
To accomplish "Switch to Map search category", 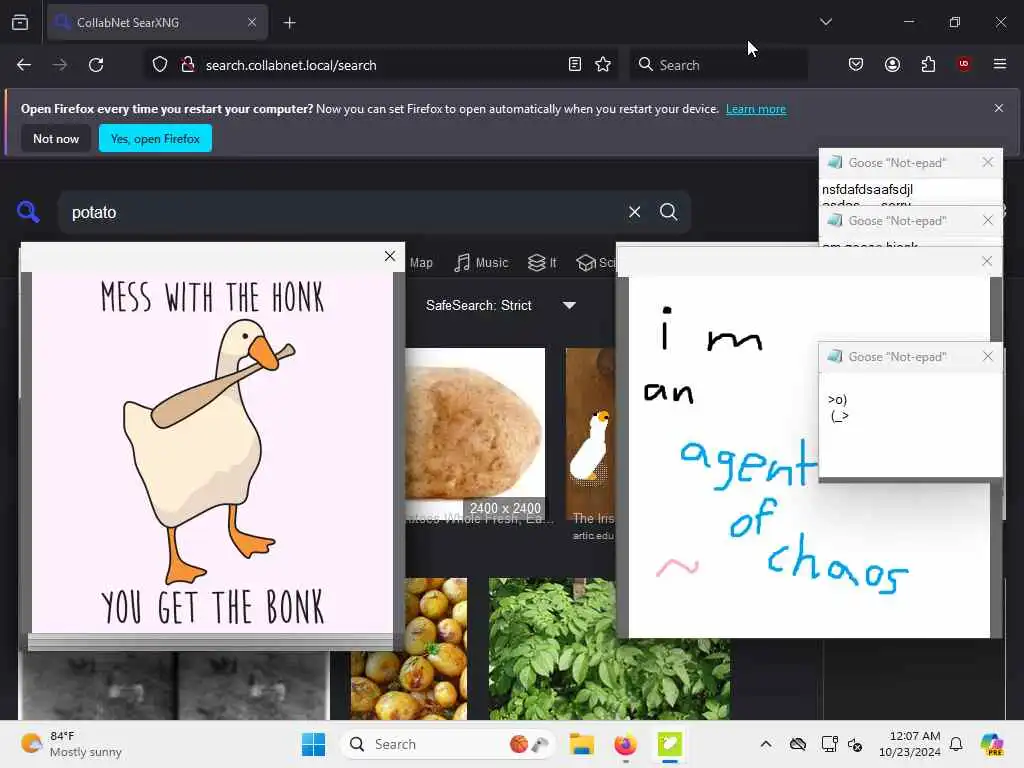I will tap(421, 263).
